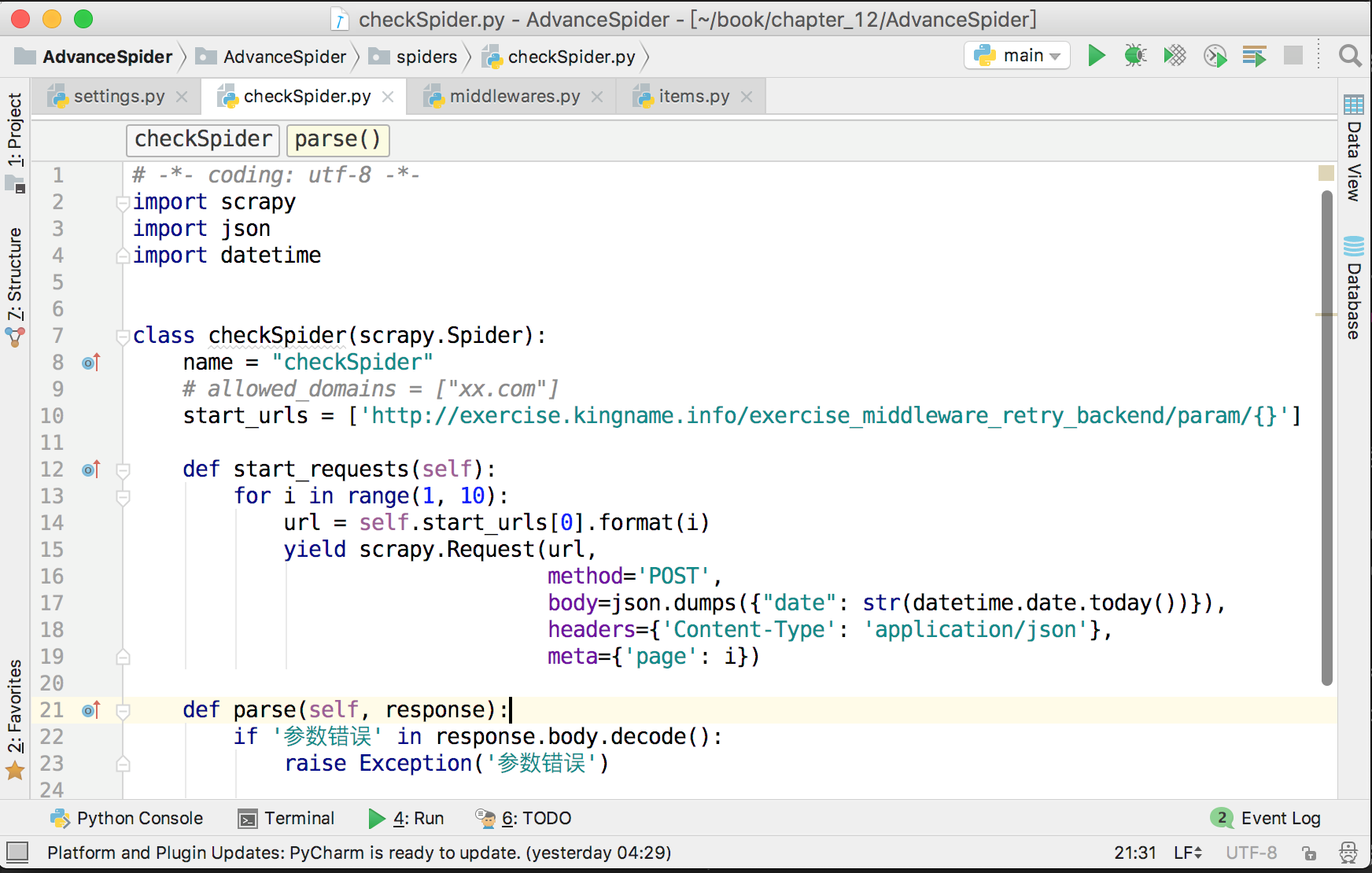Click the concurrency diagram run icon
This screenshot has height=873, width=1372.
click(1254, 56)
